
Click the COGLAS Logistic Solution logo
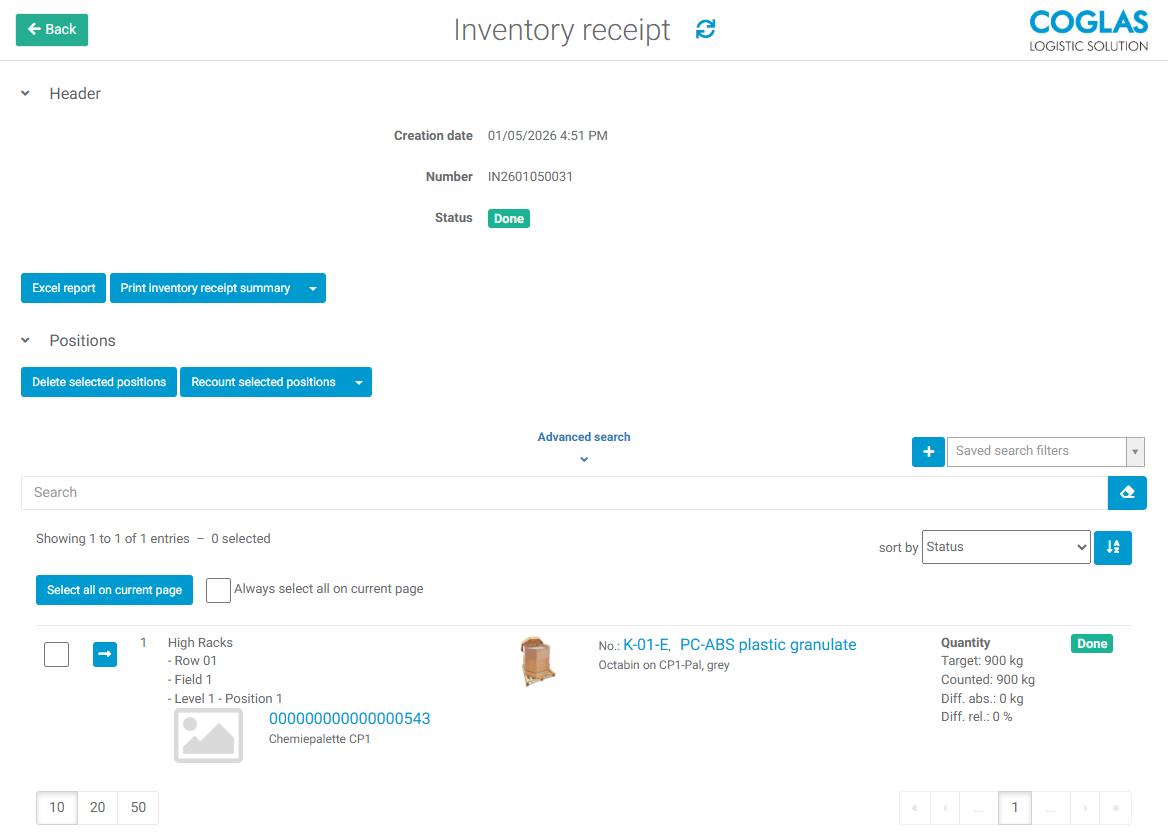pyautogui.click(x=1088, y=30)
